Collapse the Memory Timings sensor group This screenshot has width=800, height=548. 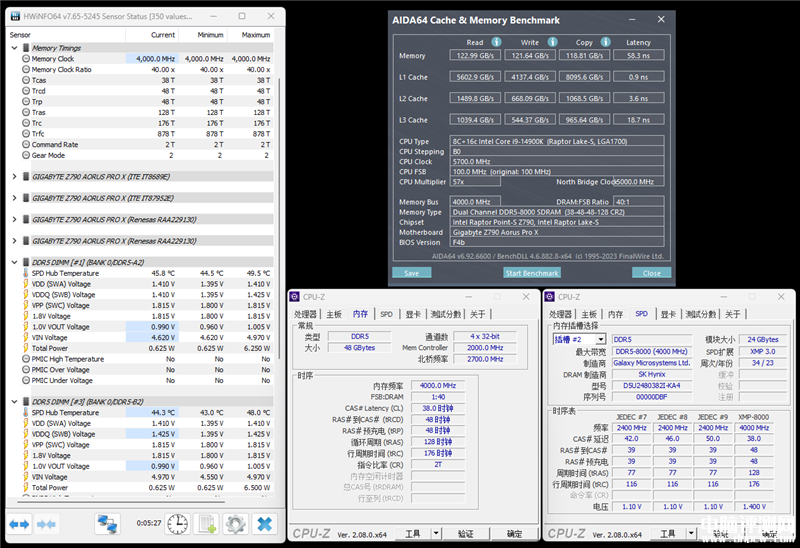pyautogui.click(x=14, y=48)
